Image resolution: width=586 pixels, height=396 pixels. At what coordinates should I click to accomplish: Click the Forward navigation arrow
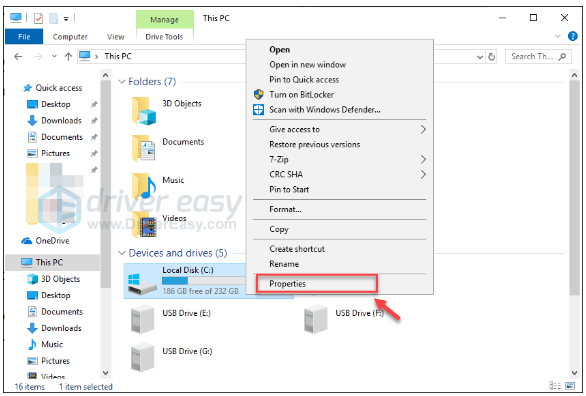tap(38, 56)
